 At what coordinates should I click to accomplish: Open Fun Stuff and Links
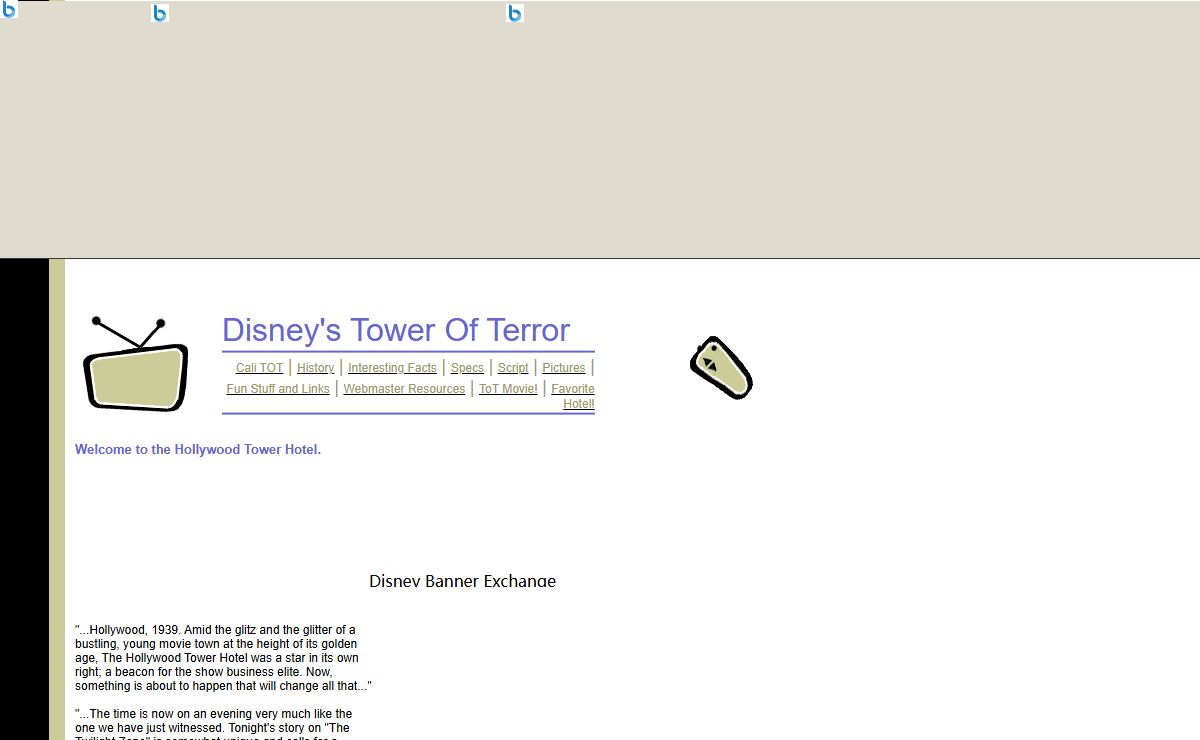point(278,389)
